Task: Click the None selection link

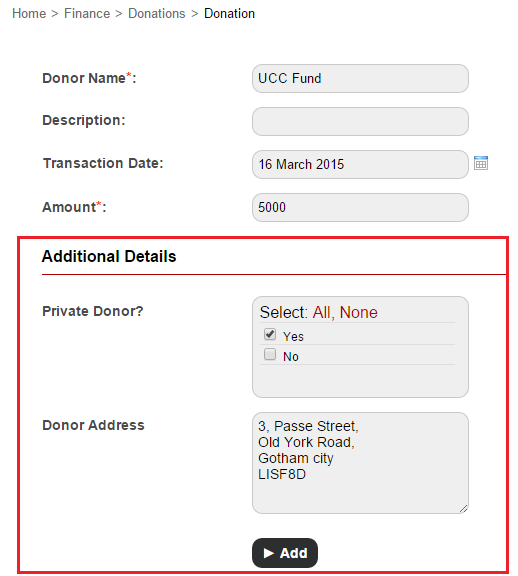Action: (358, 312)
